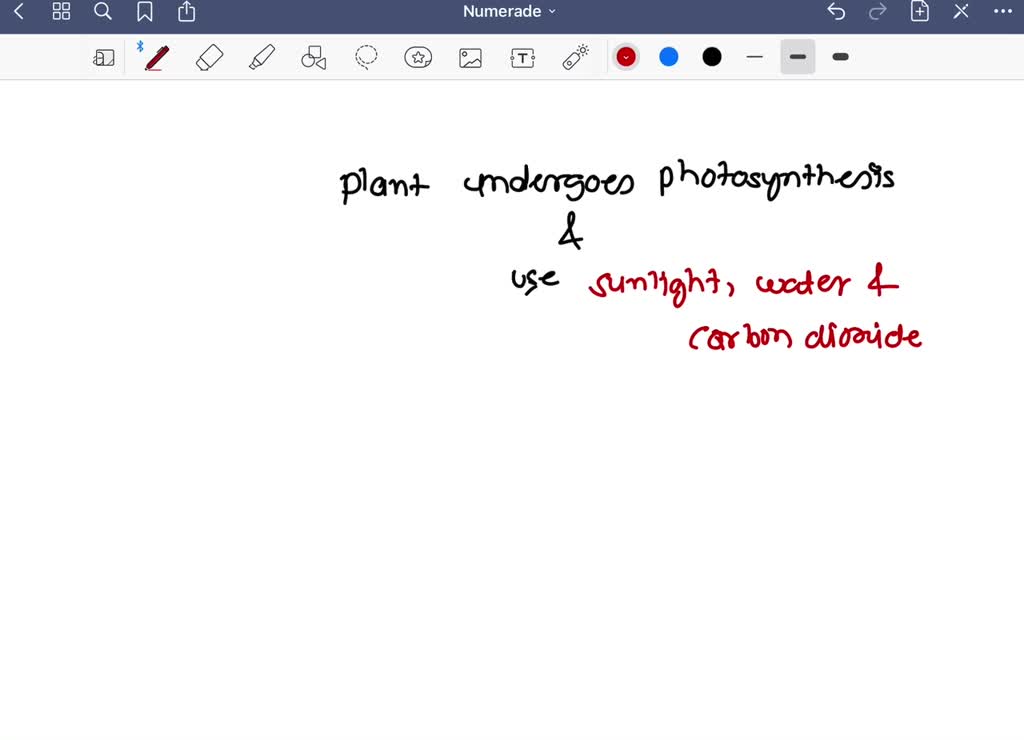1024x740 pixels.
Task: Toggle the medium stroke thickness
Action: point(797,57)
